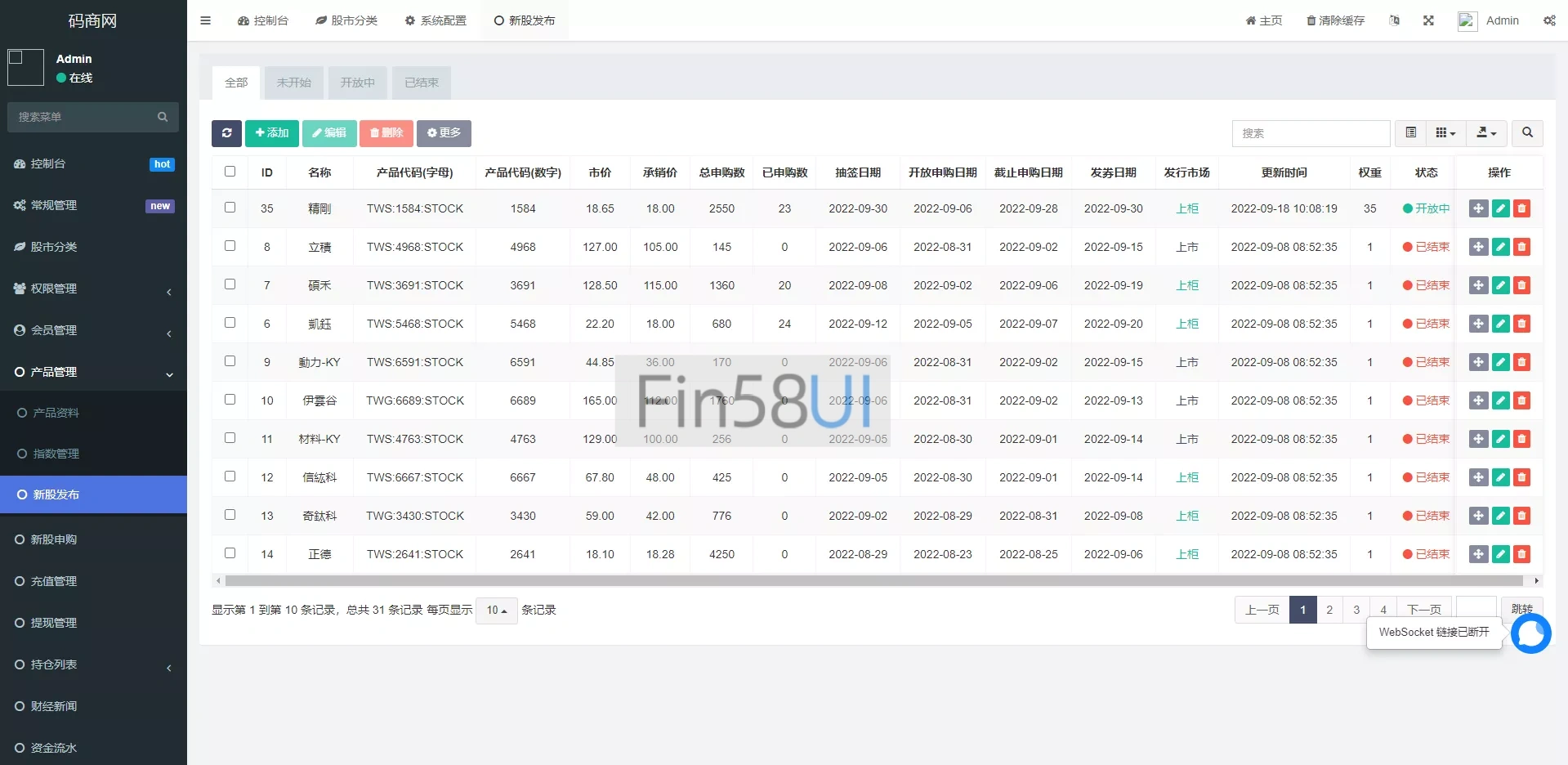The height and width of the screenshot is (765, 1568).
Task: Open the export data dropdown
Action: coord(1486,133)
